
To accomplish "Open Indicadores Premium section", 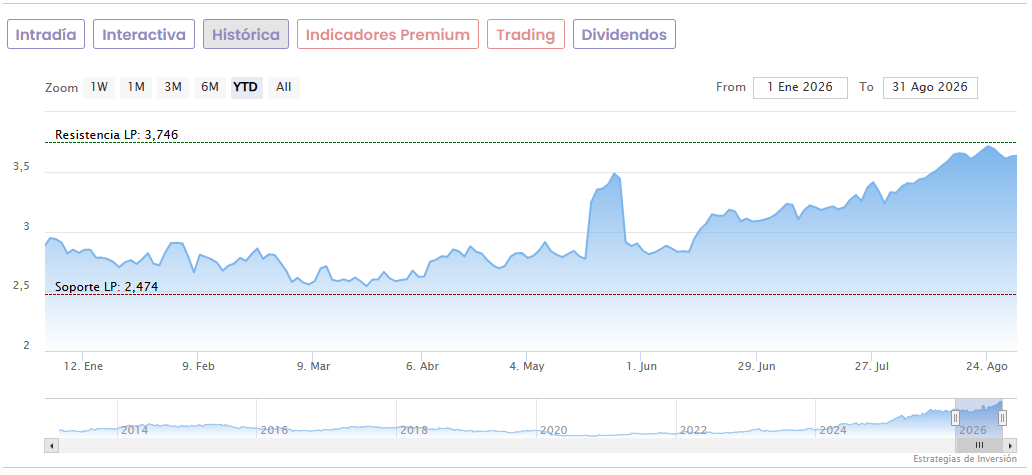I will pos(388,34).
